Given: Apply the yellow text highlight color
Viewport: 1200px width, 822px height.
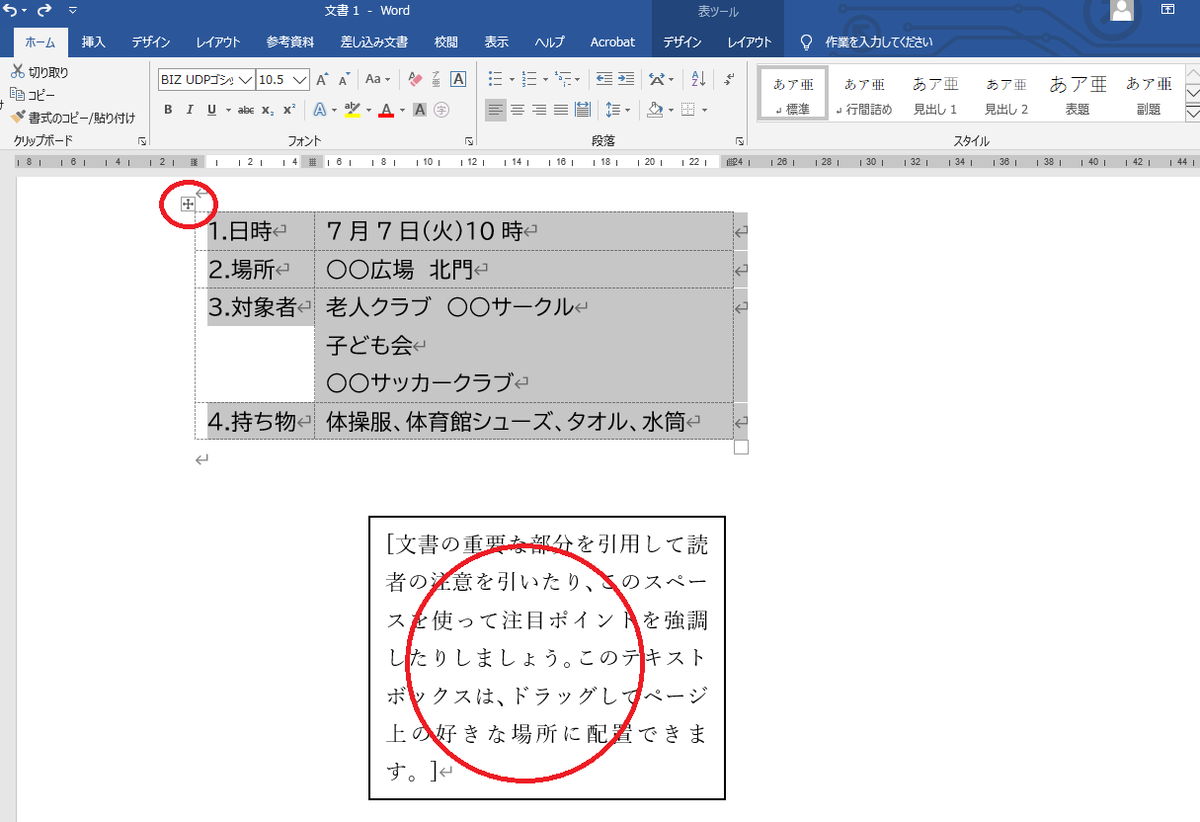Looking at the screenshot, I should coord(351,110).
